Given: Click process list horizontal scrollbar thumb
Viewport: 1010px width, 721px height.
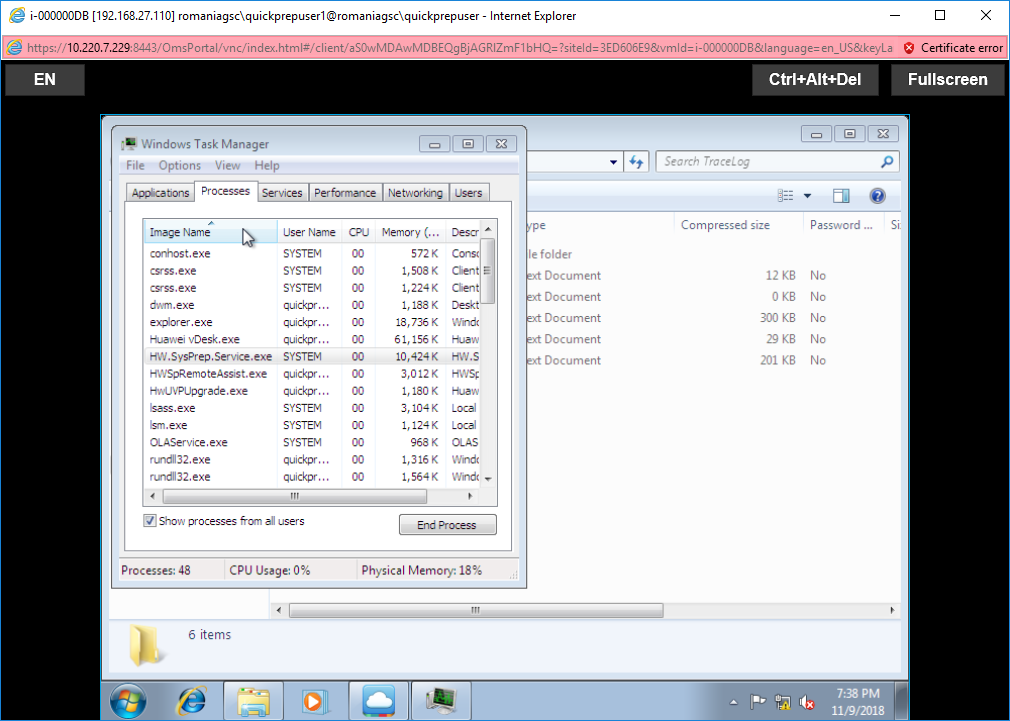Looking at the screenshot, I should click(x=294, y=496).
